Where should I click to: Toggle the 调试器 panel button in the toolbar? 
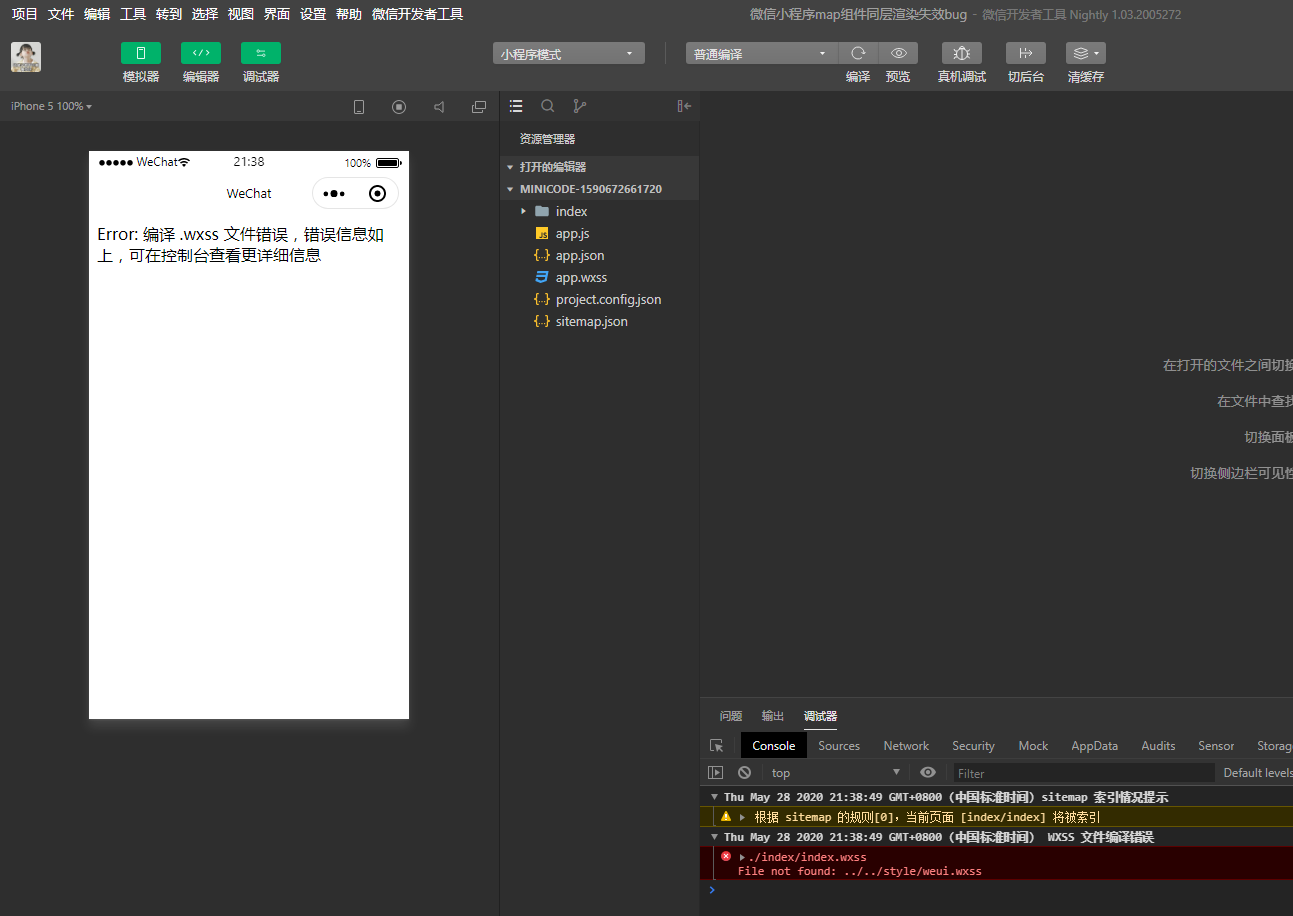[x=261, y=53]
